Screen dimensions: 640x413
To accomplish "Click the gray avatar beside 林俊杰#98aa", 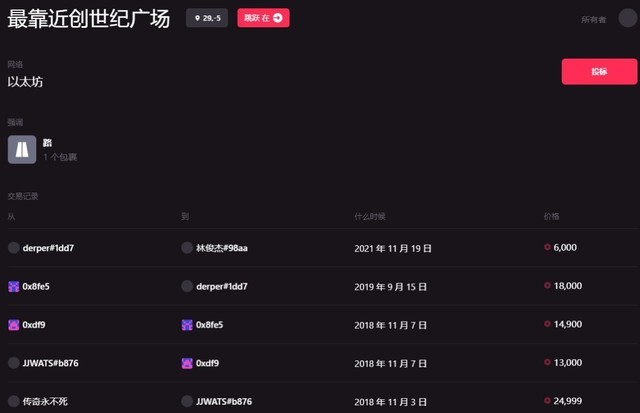I will click(x=187, y=247).
